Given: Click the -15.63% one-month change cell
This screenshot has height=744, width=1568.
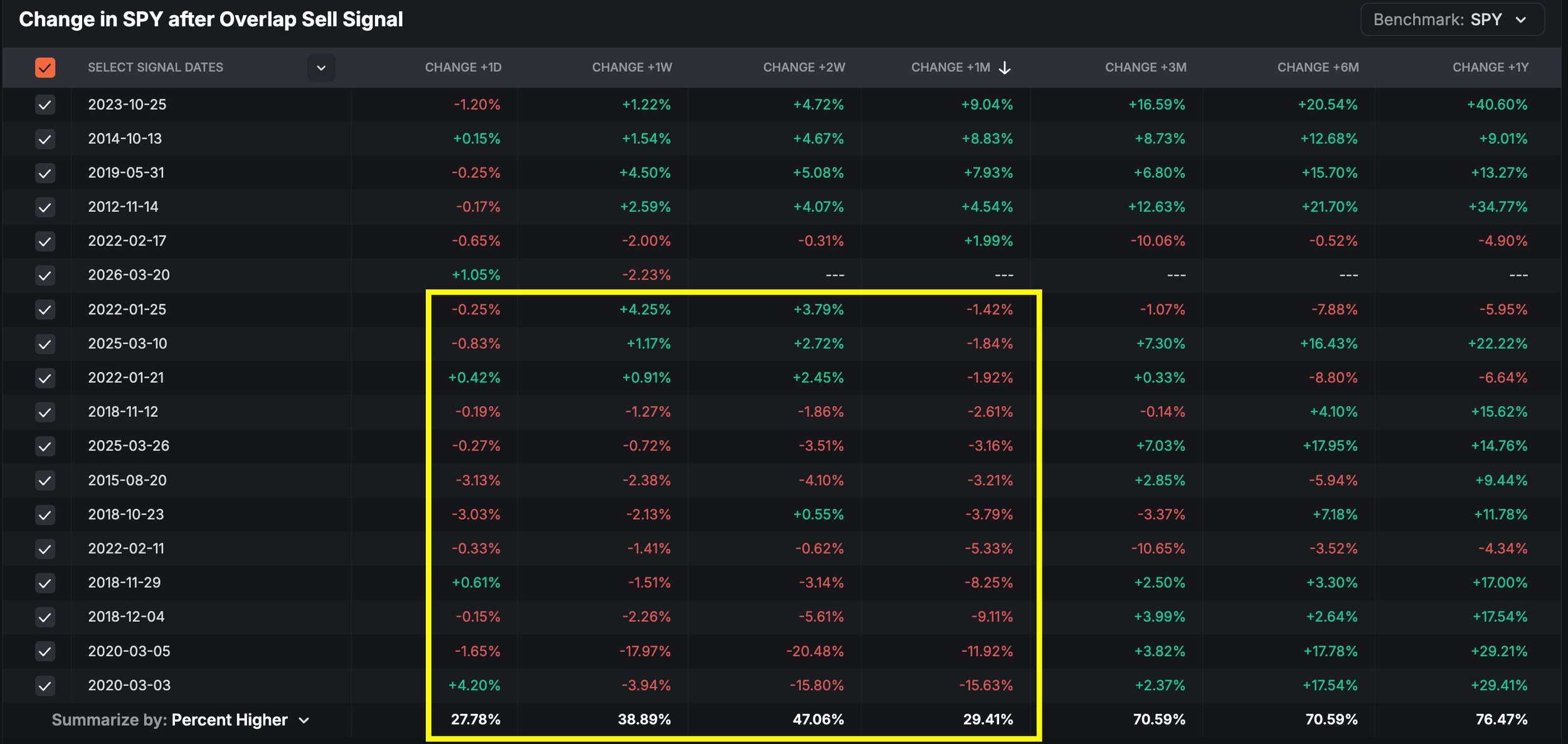Looking at the screenshot, I should pos(985,686).
